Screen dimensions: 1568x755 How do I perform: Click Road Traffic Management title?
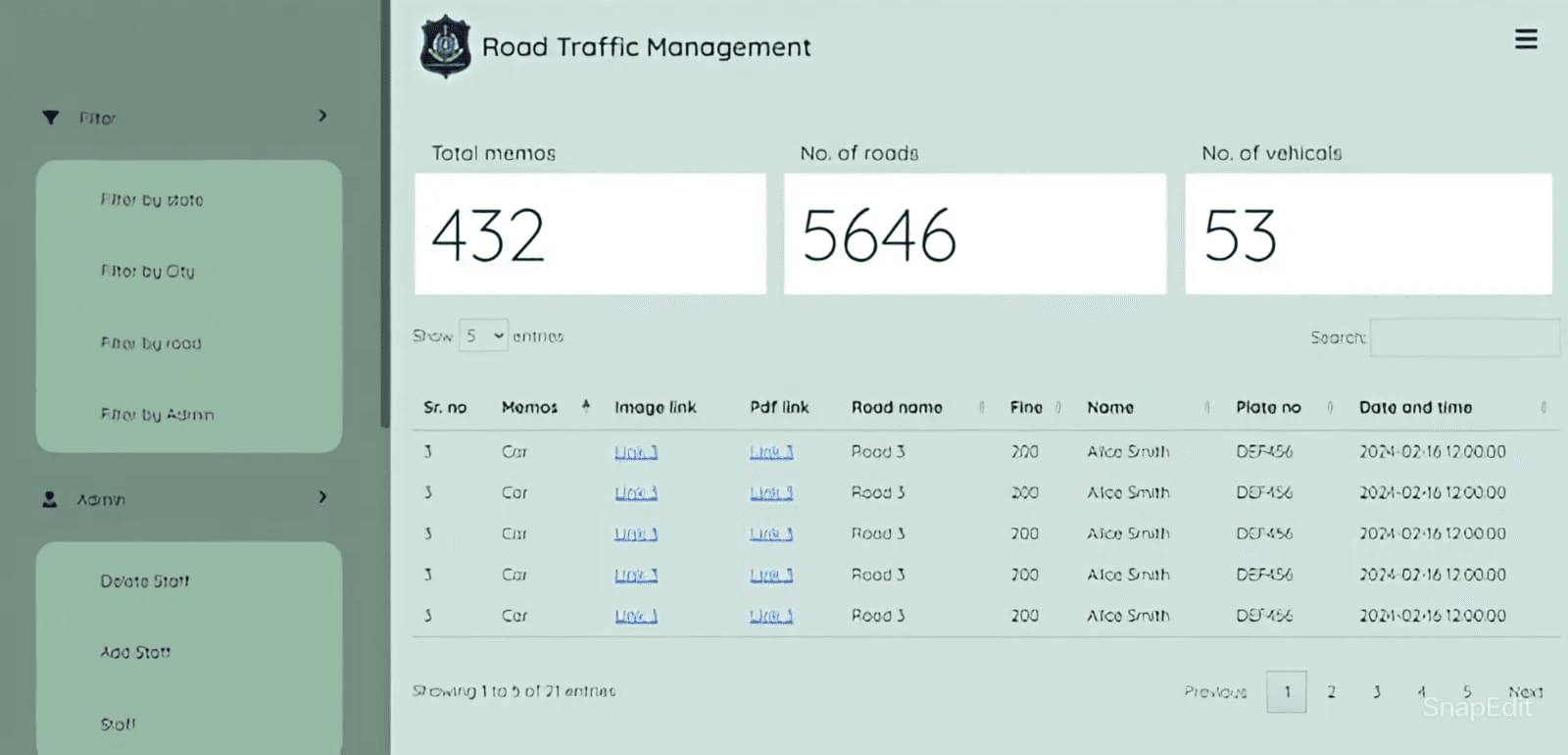point(647,47)
